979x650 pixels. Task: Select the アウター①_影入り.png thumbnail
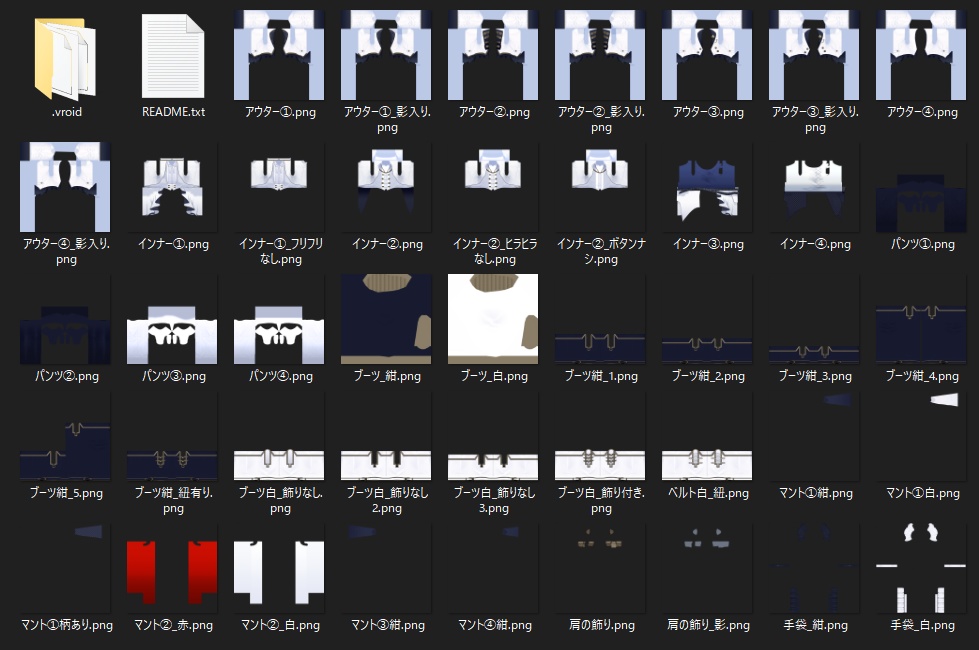click(x=386, y=55)
